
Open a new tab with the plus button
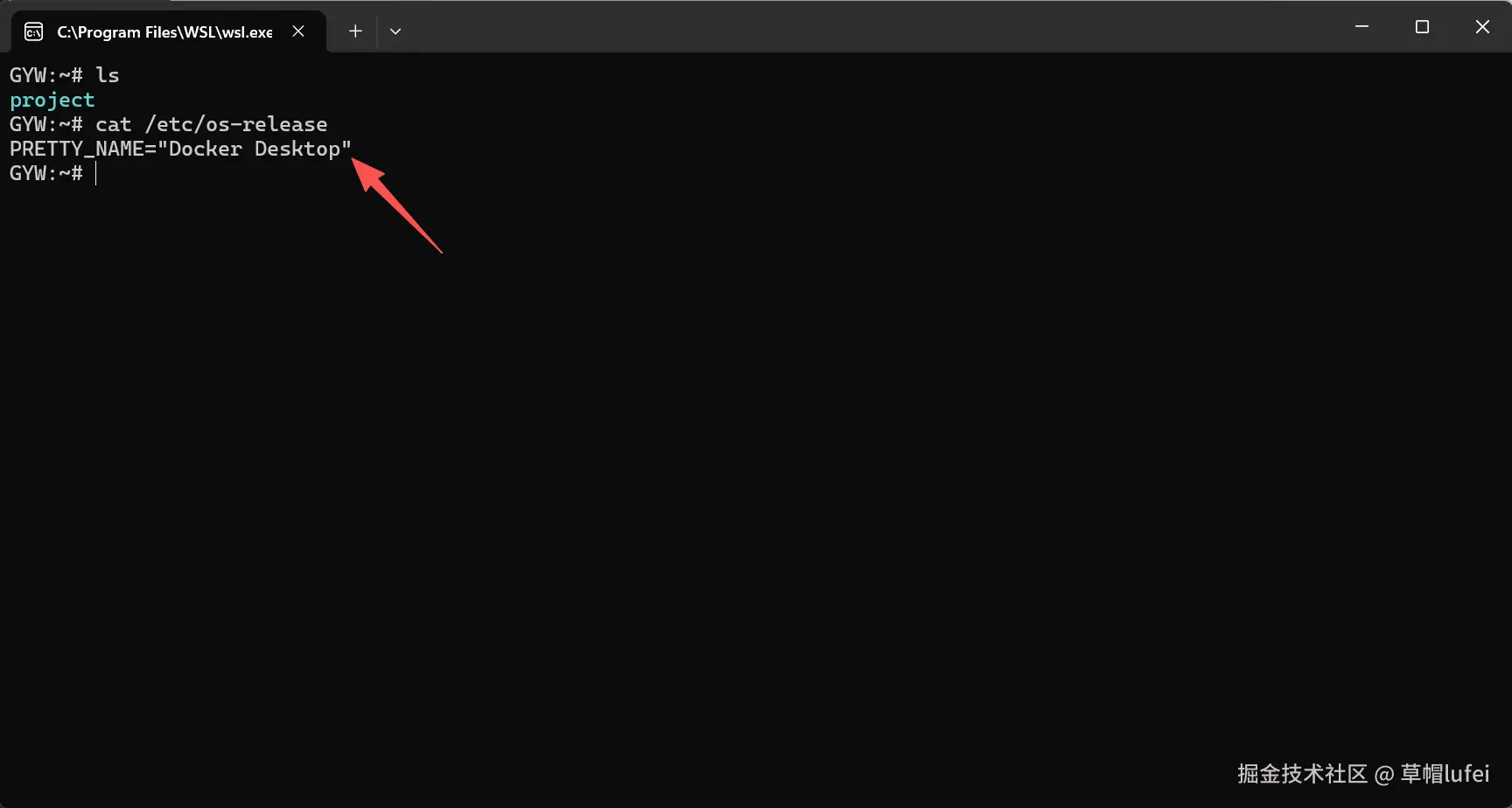click(355, 31)
